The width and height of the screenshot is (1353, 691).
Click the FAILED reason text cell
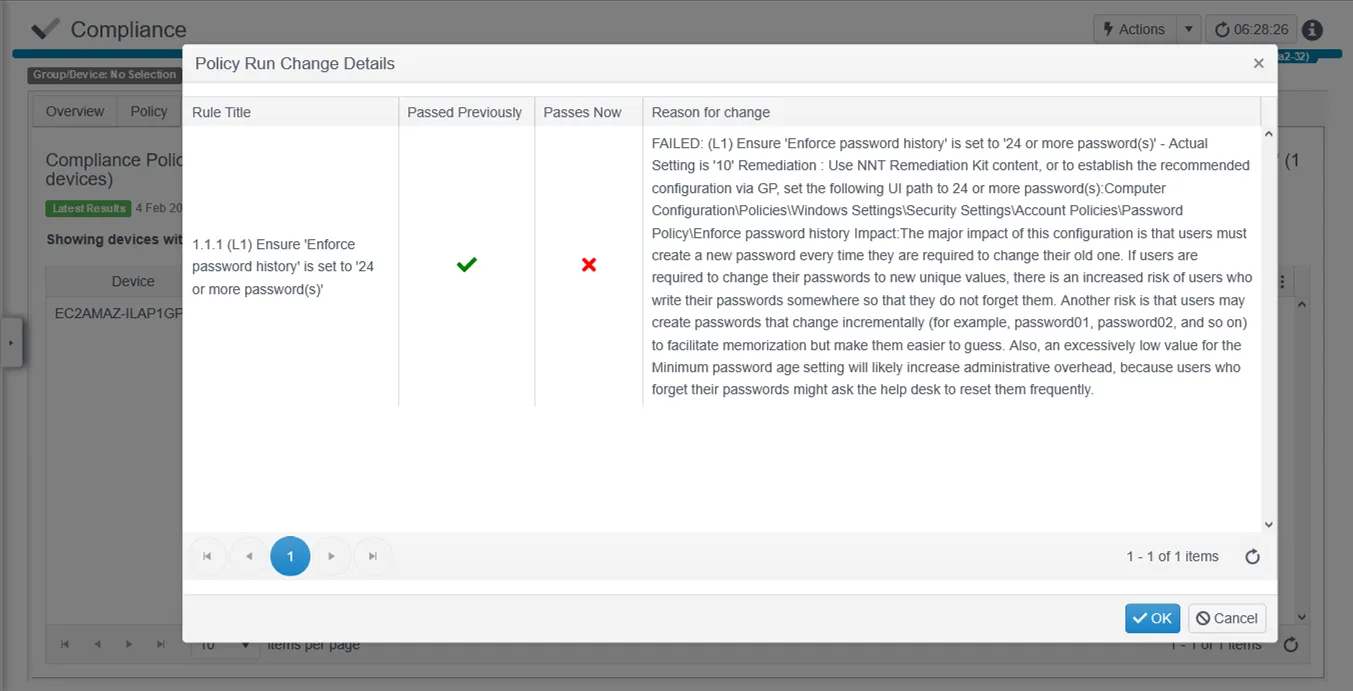point(951,266)
